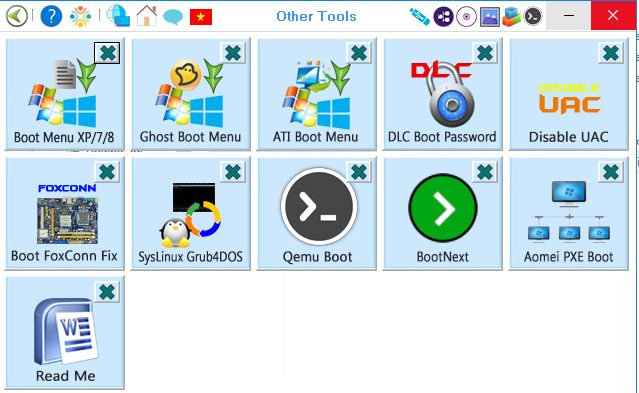Remove Disable UAC tile with X
The height and width of the screenshot is (393, 639).
click(x=610, y=53)
